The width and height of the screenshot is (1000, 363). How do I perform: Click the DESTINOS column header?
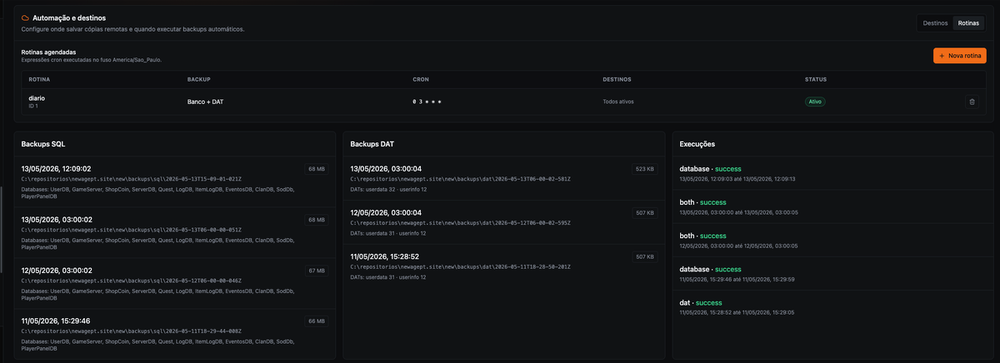coord(617,80)
